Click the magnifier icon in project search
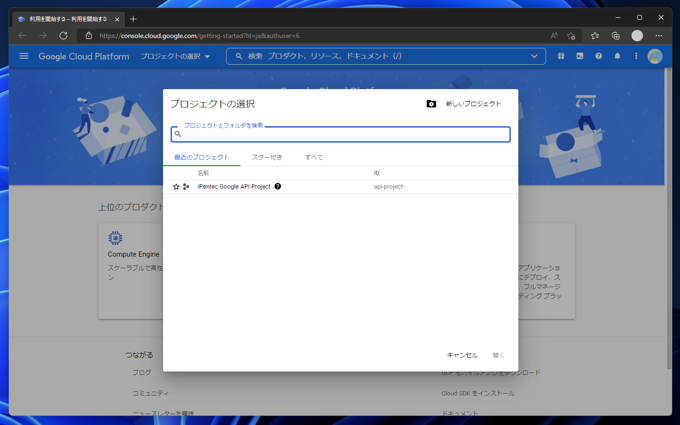This screenshot has width=680, height=425. (178, 134)
